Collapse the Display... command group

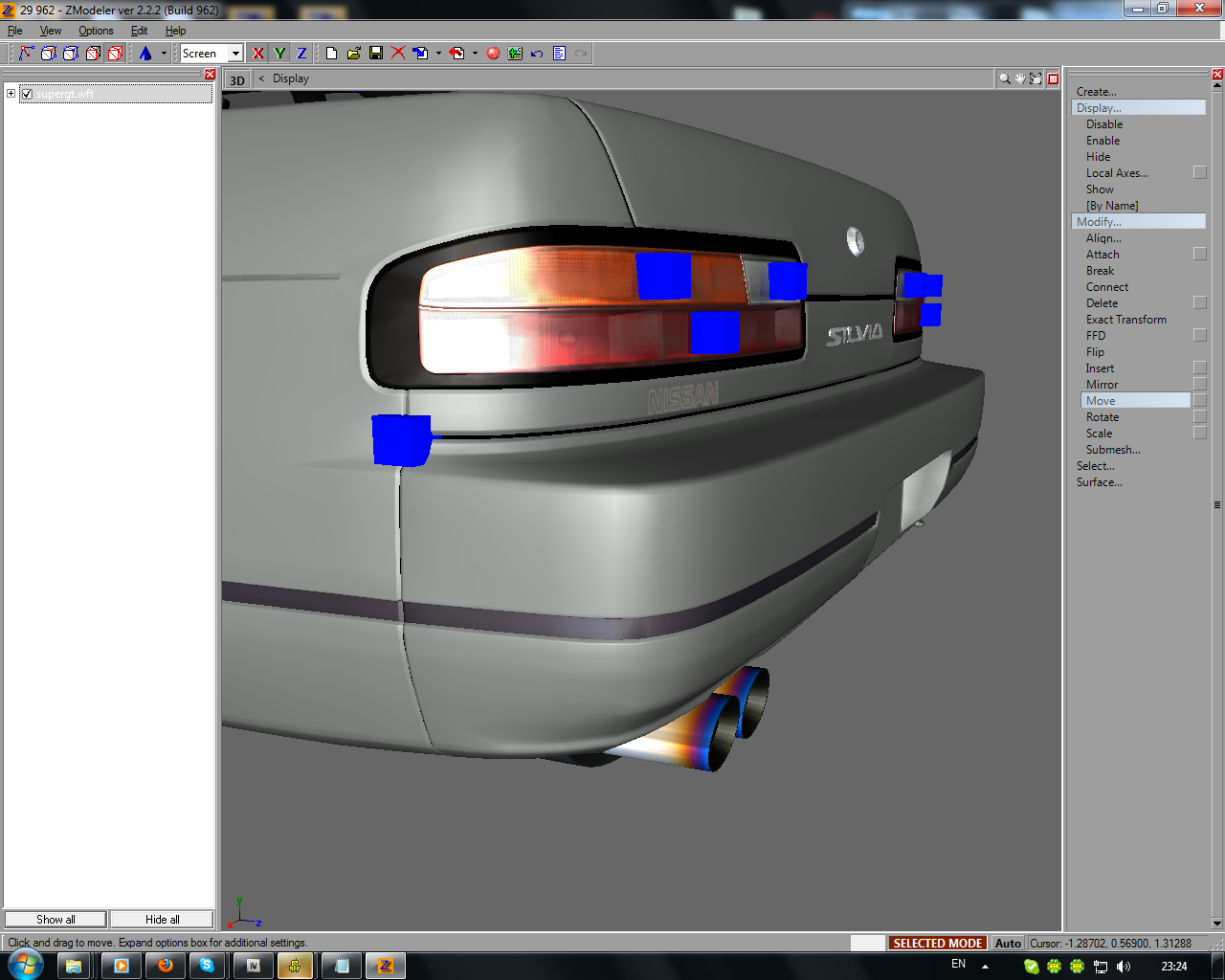click(x=1138, y=108)
